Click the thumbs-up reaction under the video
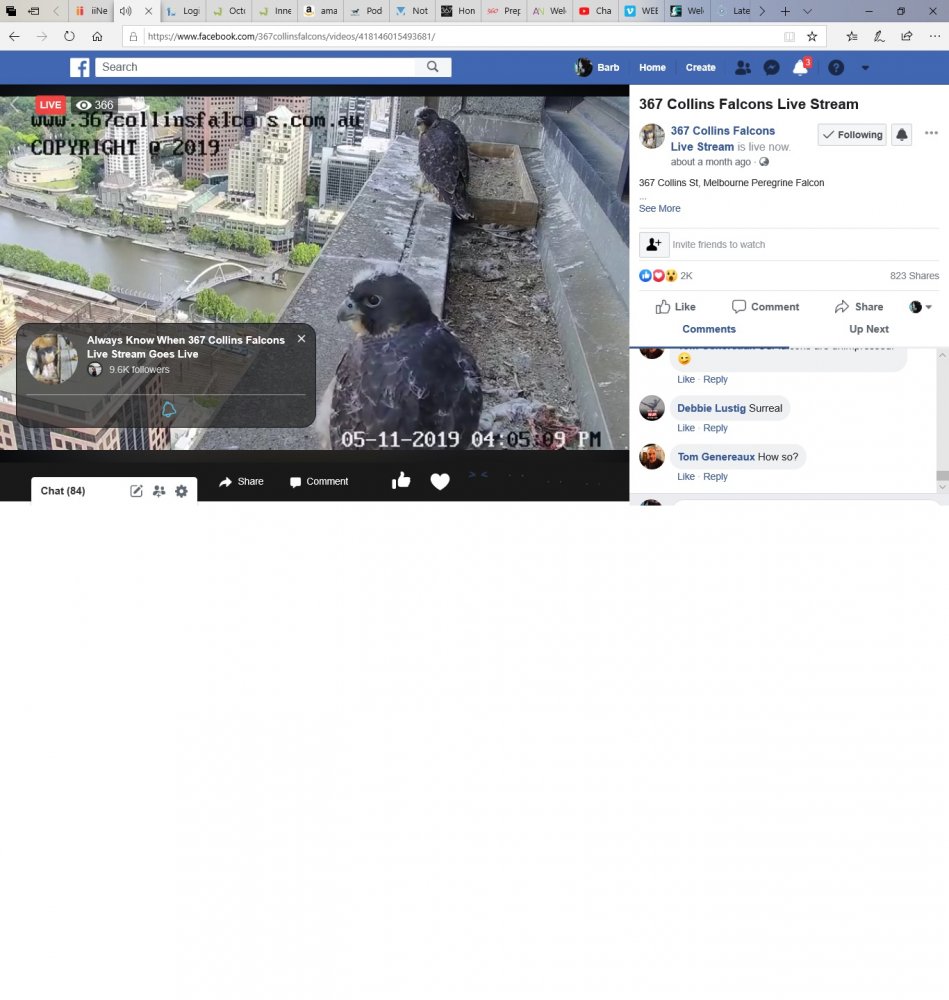 401,481
